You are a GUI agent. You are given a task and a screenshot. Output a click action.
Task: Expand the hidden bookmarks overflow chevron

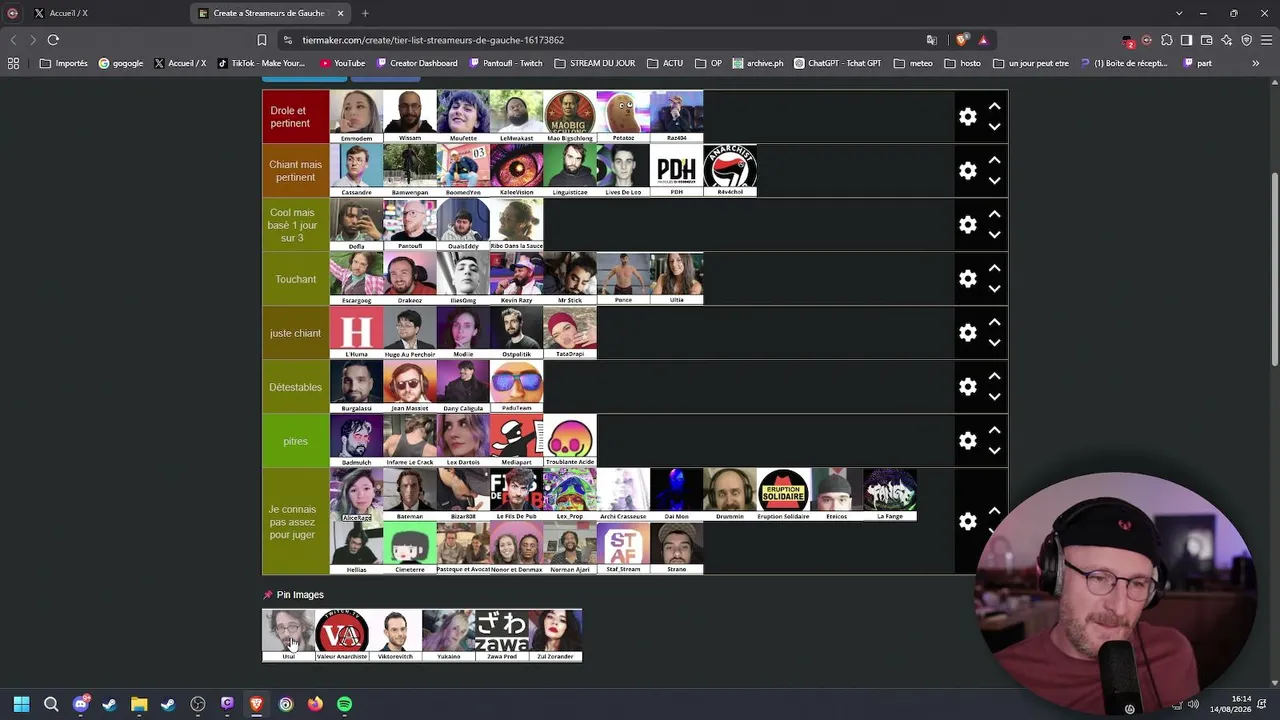1256,63
